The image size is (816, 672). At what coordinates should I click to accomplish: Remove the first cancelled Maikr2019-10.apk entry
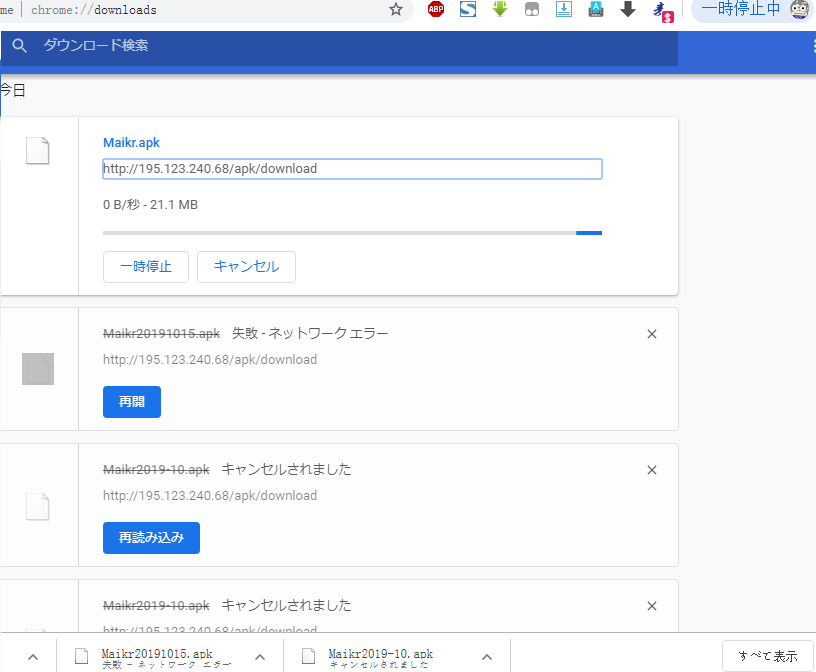652,470
